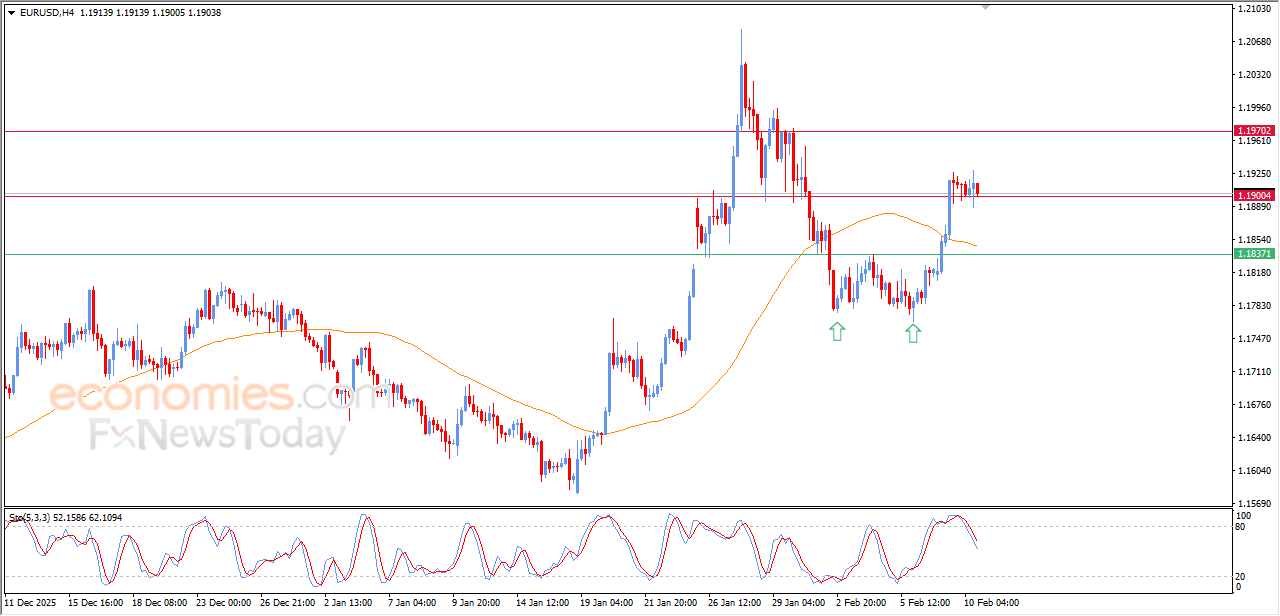Click the 1.16760 price axis value

coord(1253,405)
